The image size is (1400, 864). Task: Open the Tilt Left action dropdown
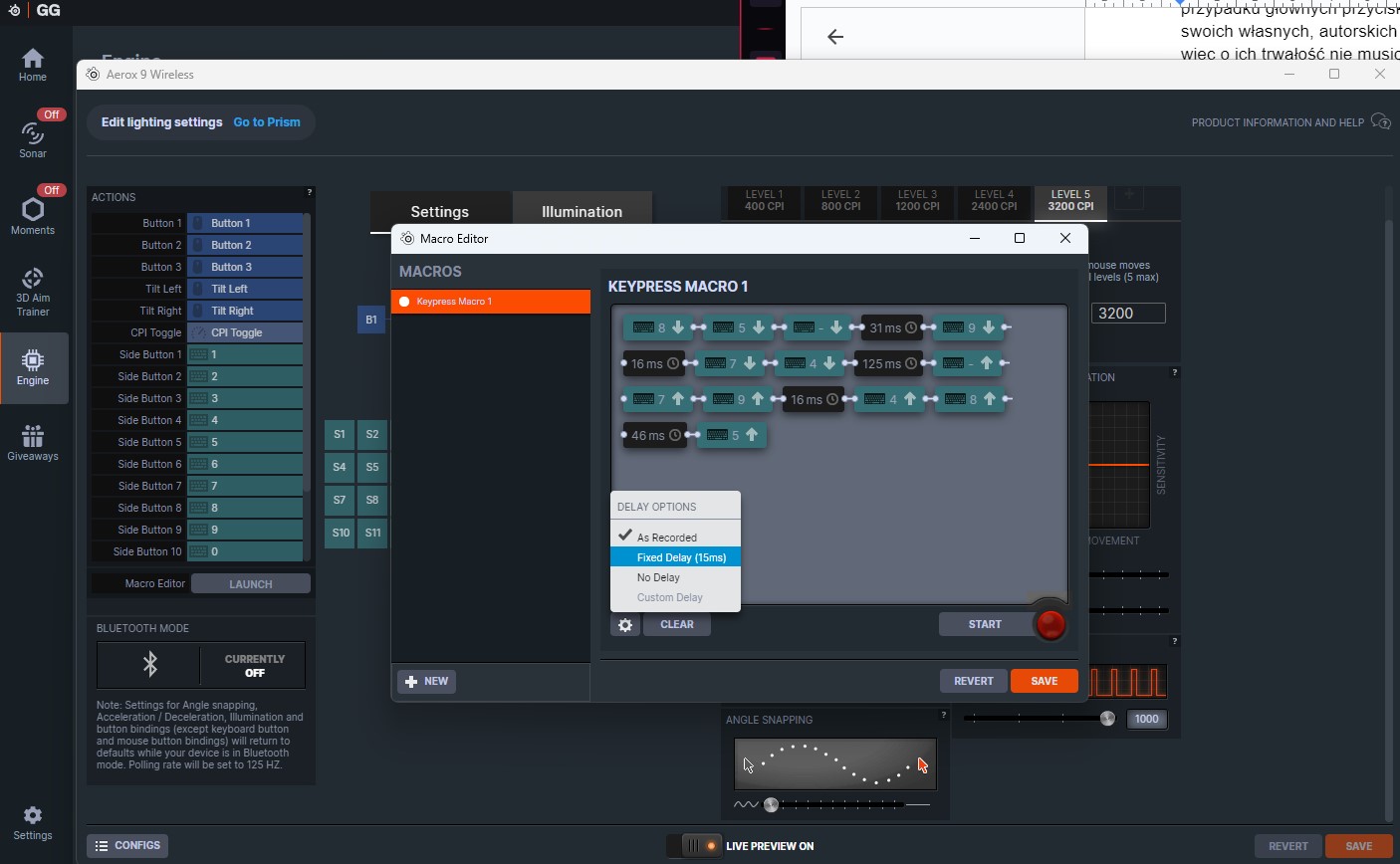(x=245, y=289)
